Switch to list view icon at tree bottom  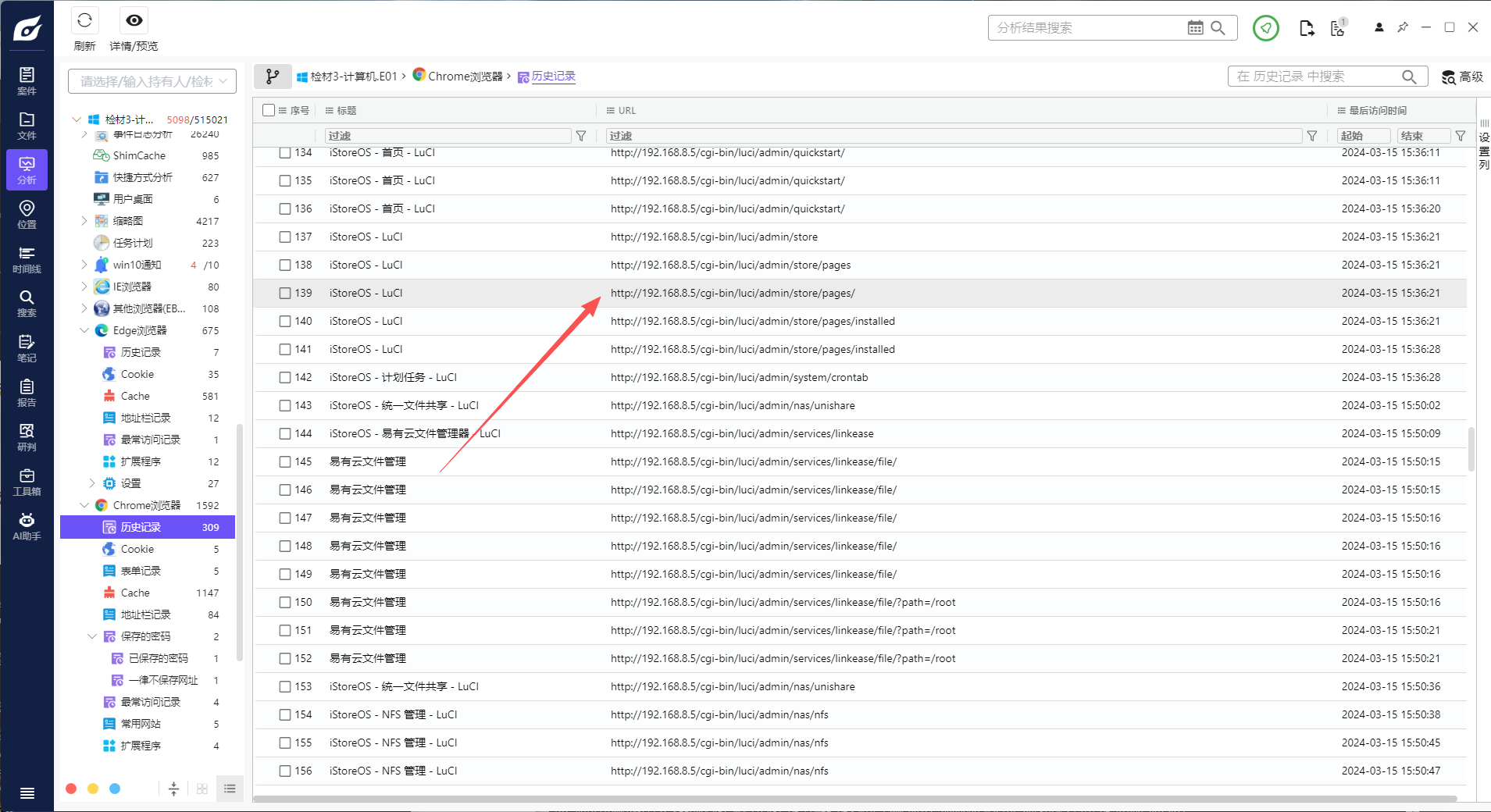[x=230, y=789]
